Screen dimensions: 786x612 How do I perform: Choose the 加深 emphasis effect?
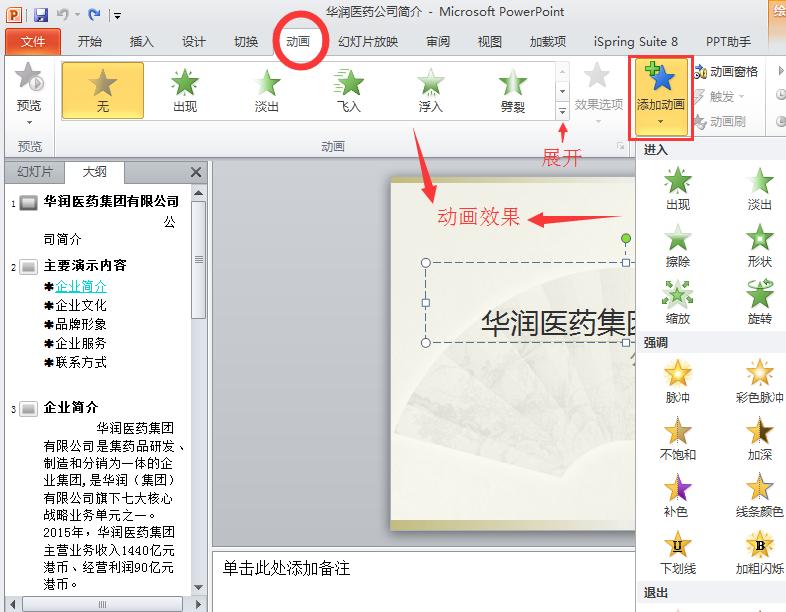(x=759, y=439)
